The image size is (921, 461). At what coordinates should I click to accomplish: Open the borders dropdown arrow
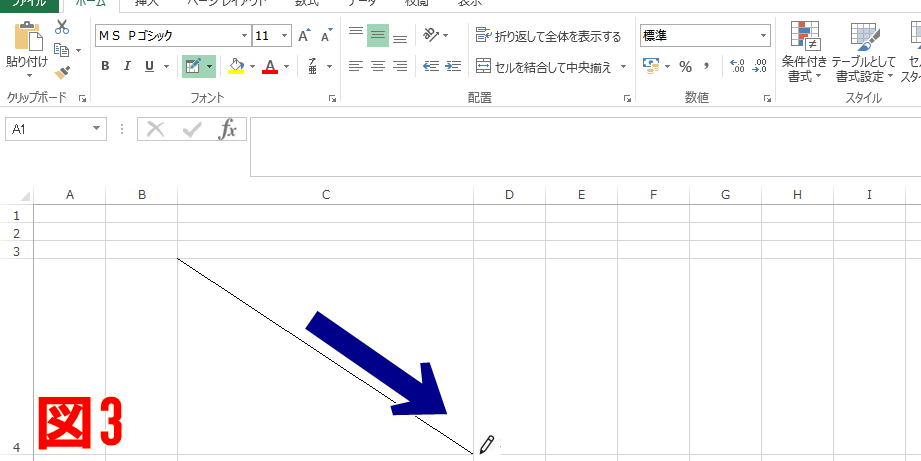coord(210,66)
